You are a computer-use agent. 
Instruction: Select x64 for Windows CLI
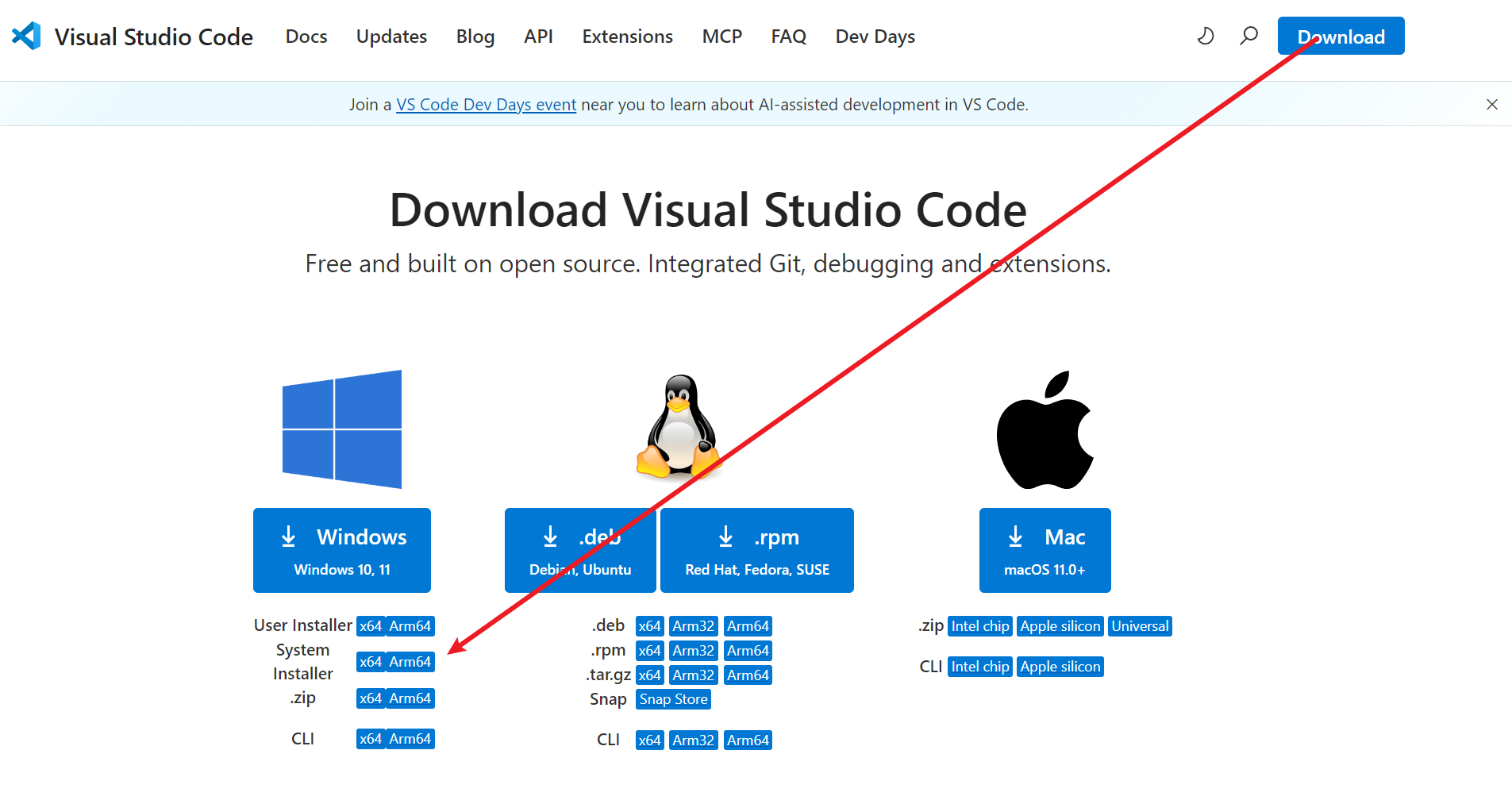(371, 739)
